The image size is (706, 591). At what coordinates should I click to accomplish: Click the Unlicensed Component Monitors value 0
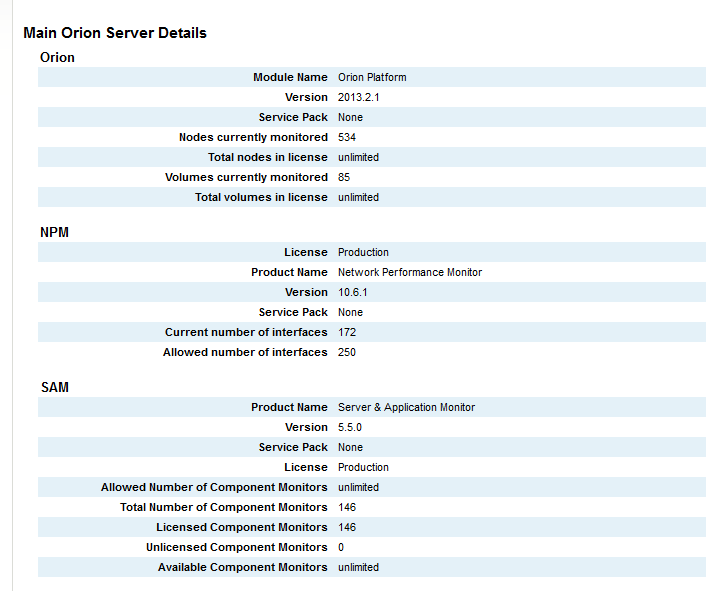tap(341, 547)
